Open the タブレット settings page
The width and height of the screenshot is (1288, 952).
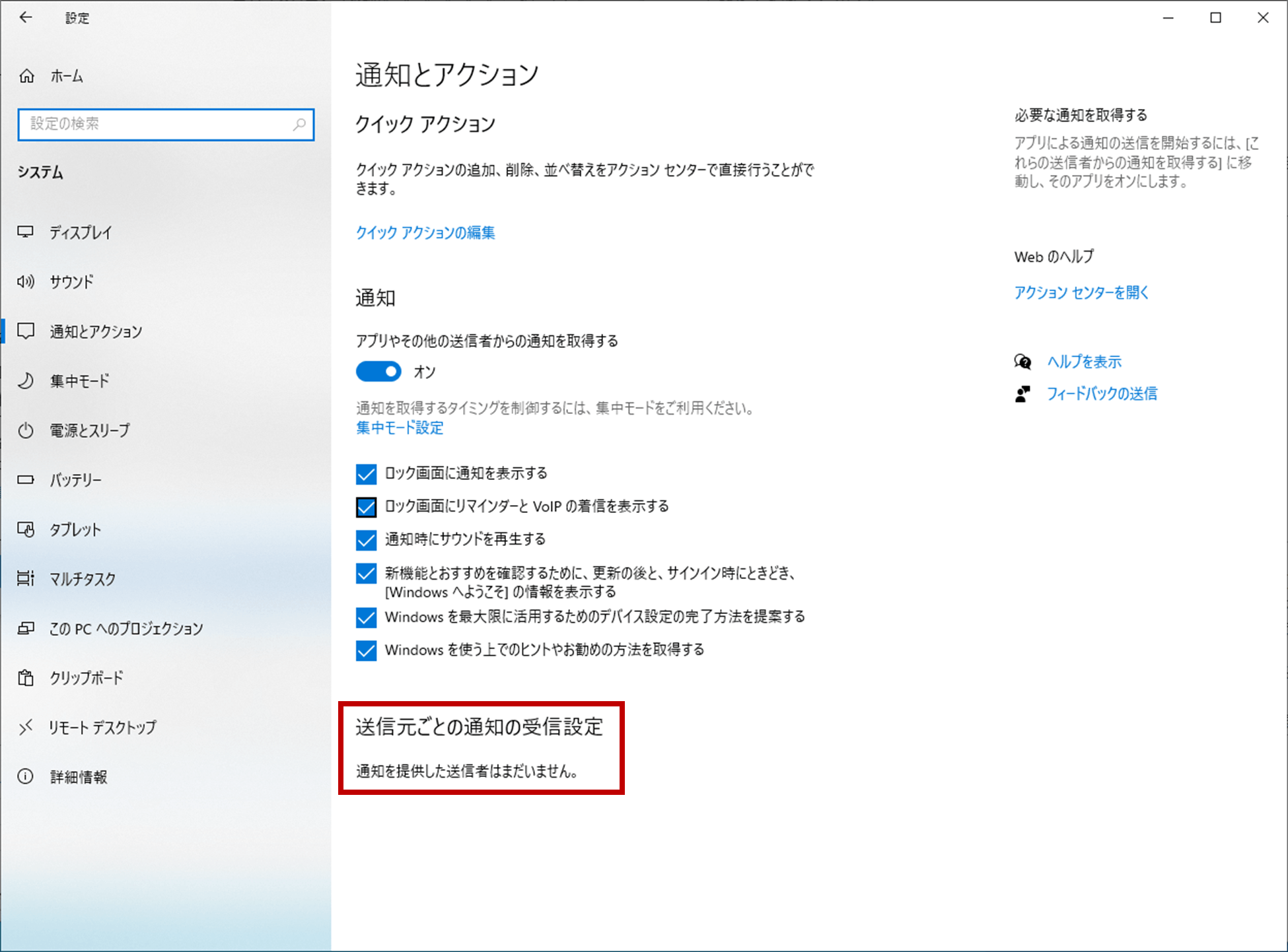(x=75, y=529)
